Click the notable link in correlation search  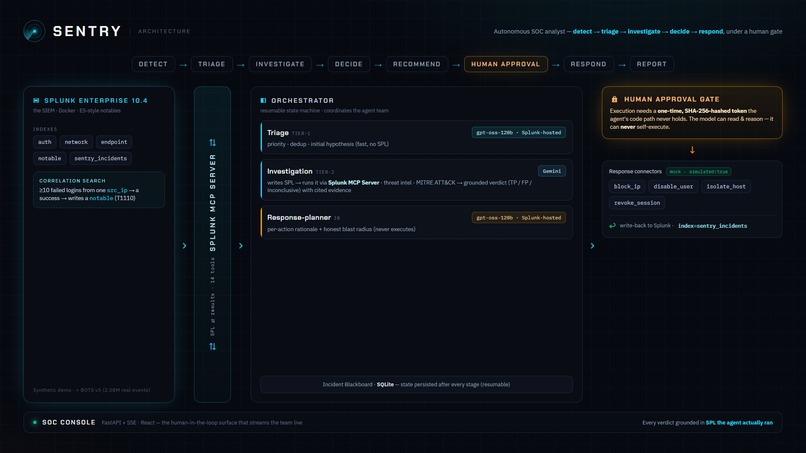[x=101, y=198]
